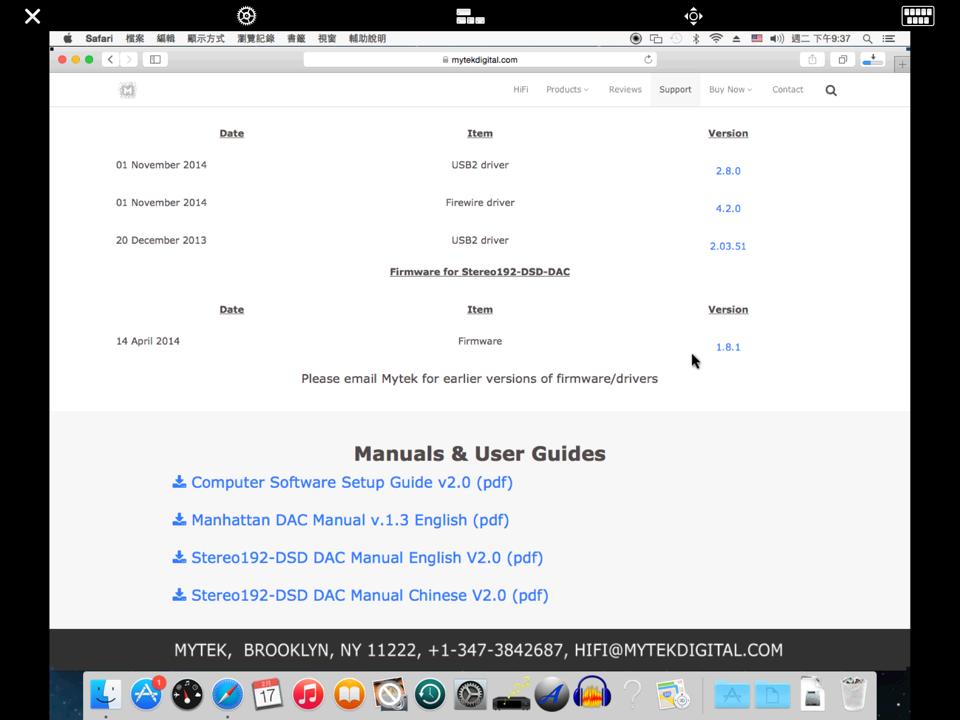Open the Reviews page

625,89
